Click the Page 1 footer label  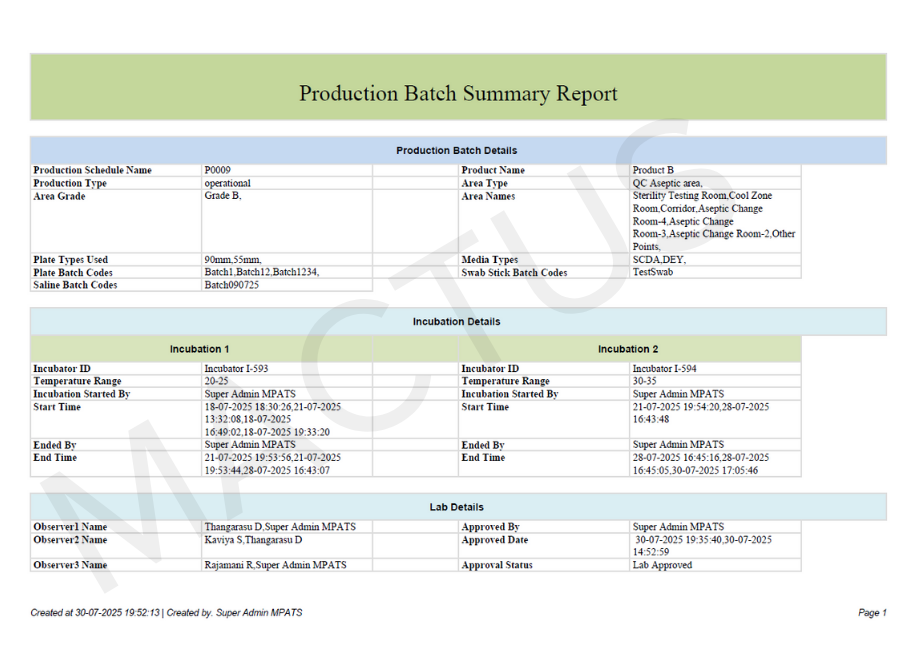(871, 612)
